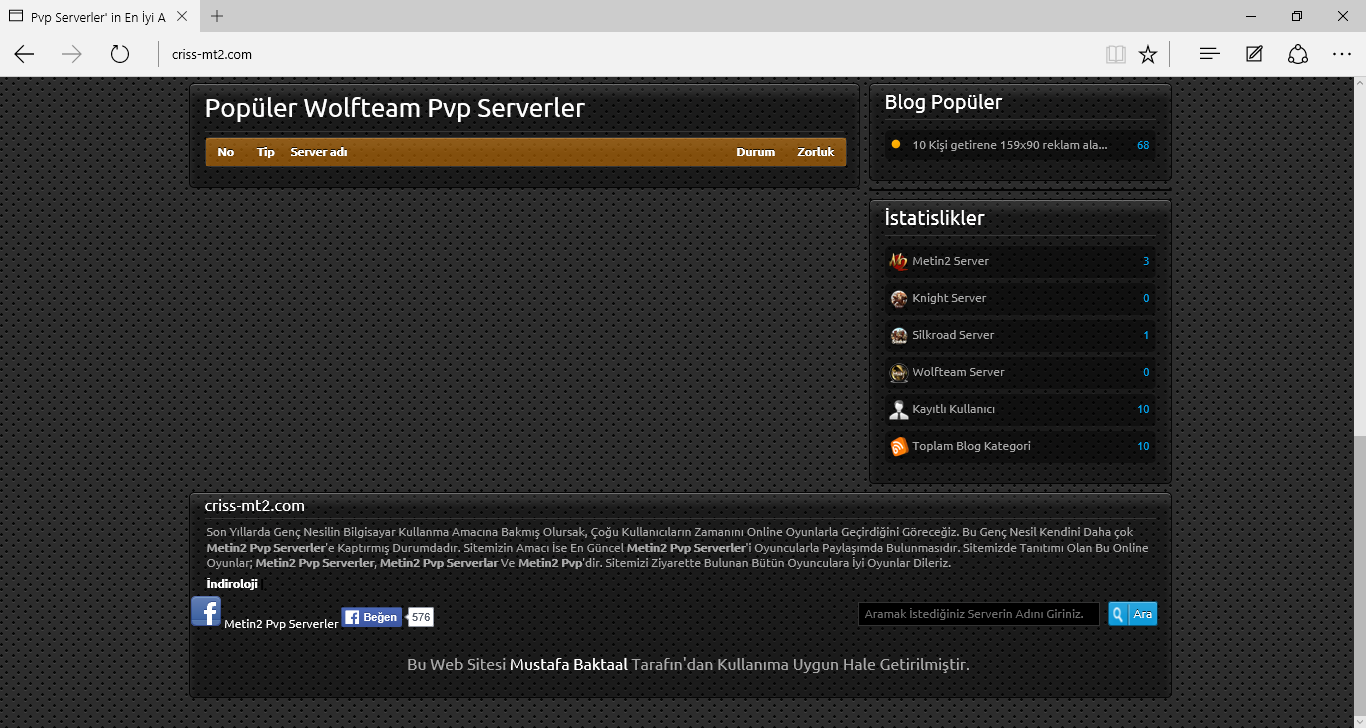Click the Toplam Blog Kategori label
Image resolution: width=1366 pixels, height=728 pixels.
971,446
